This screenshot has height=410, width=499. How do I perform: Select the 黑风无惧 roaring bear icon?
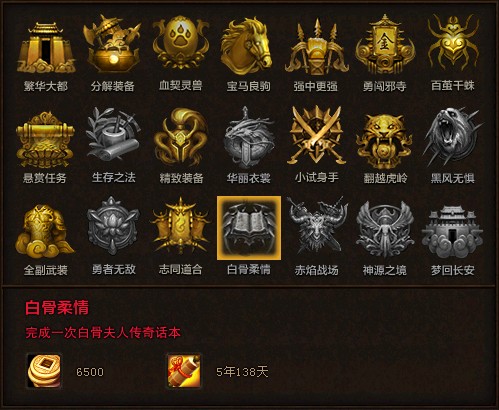[452, 137]
